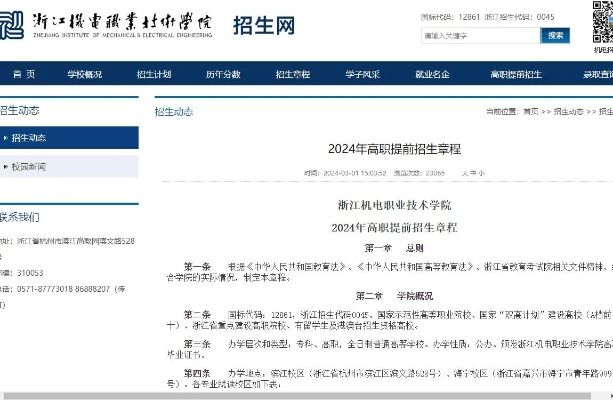613x400 pixels.
Task: Select 招生章程 in the navigation bar
Action: pyautogui.click(x=293, y=75)
